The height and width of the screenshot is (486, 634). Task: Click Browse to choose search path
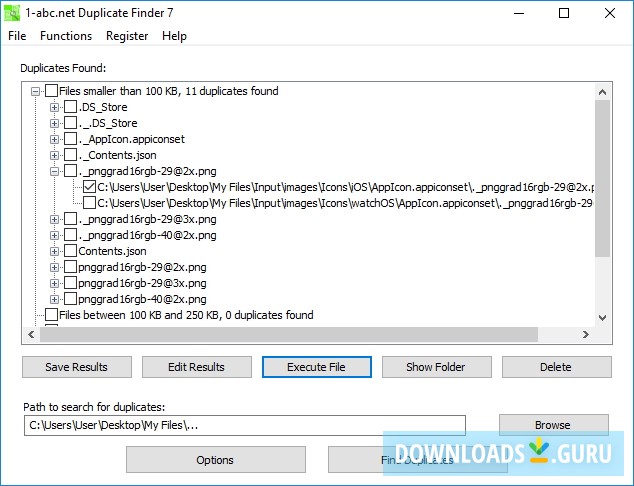coord(554,425)
